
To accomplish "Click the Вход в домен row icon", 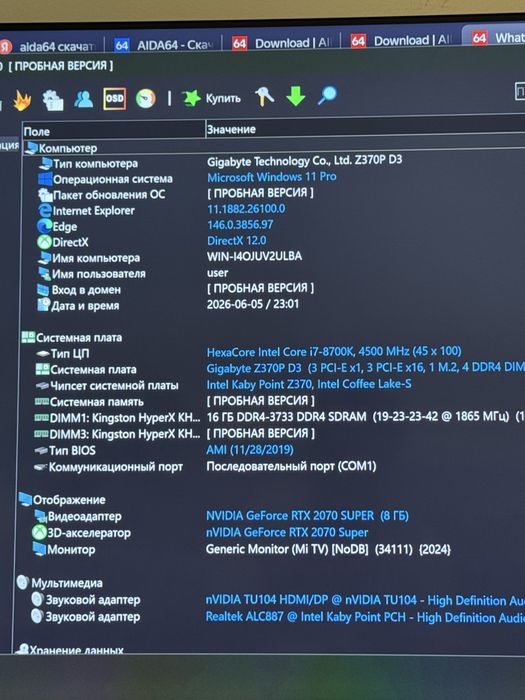I will click(x=43, y=289).
